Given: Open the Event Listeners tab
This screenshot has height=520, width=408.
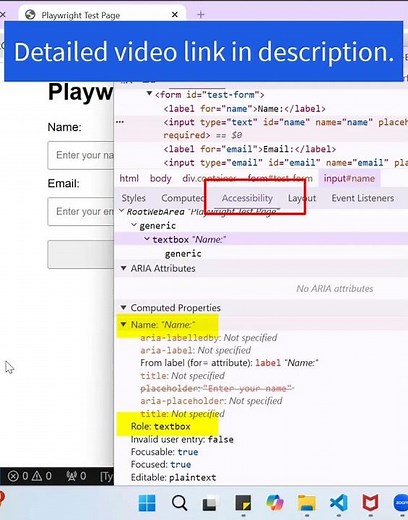Looking at the screenshot, I should click(x=363, y=198).
